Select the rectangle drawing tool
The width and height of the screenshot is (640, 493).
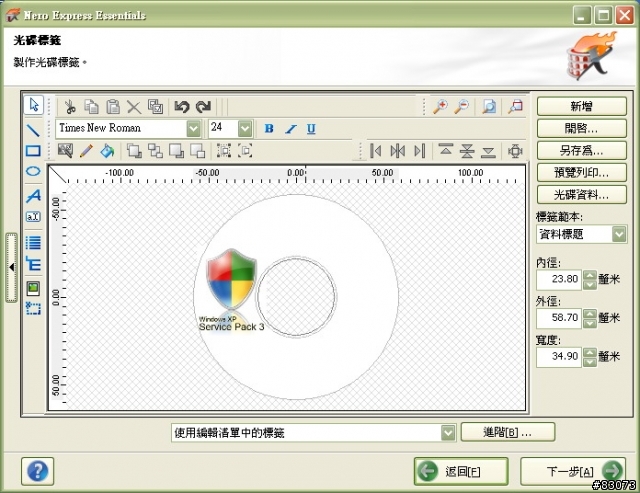33,151
